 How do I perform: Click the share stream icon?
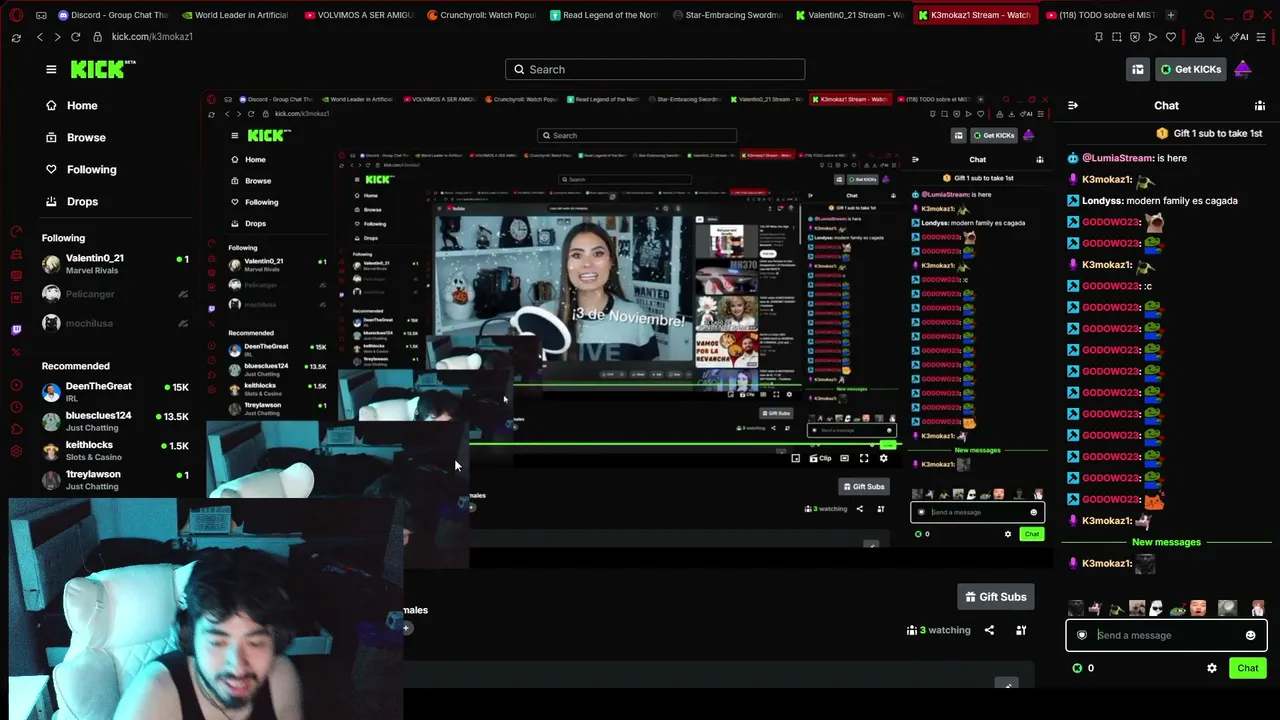pos(989,630)
